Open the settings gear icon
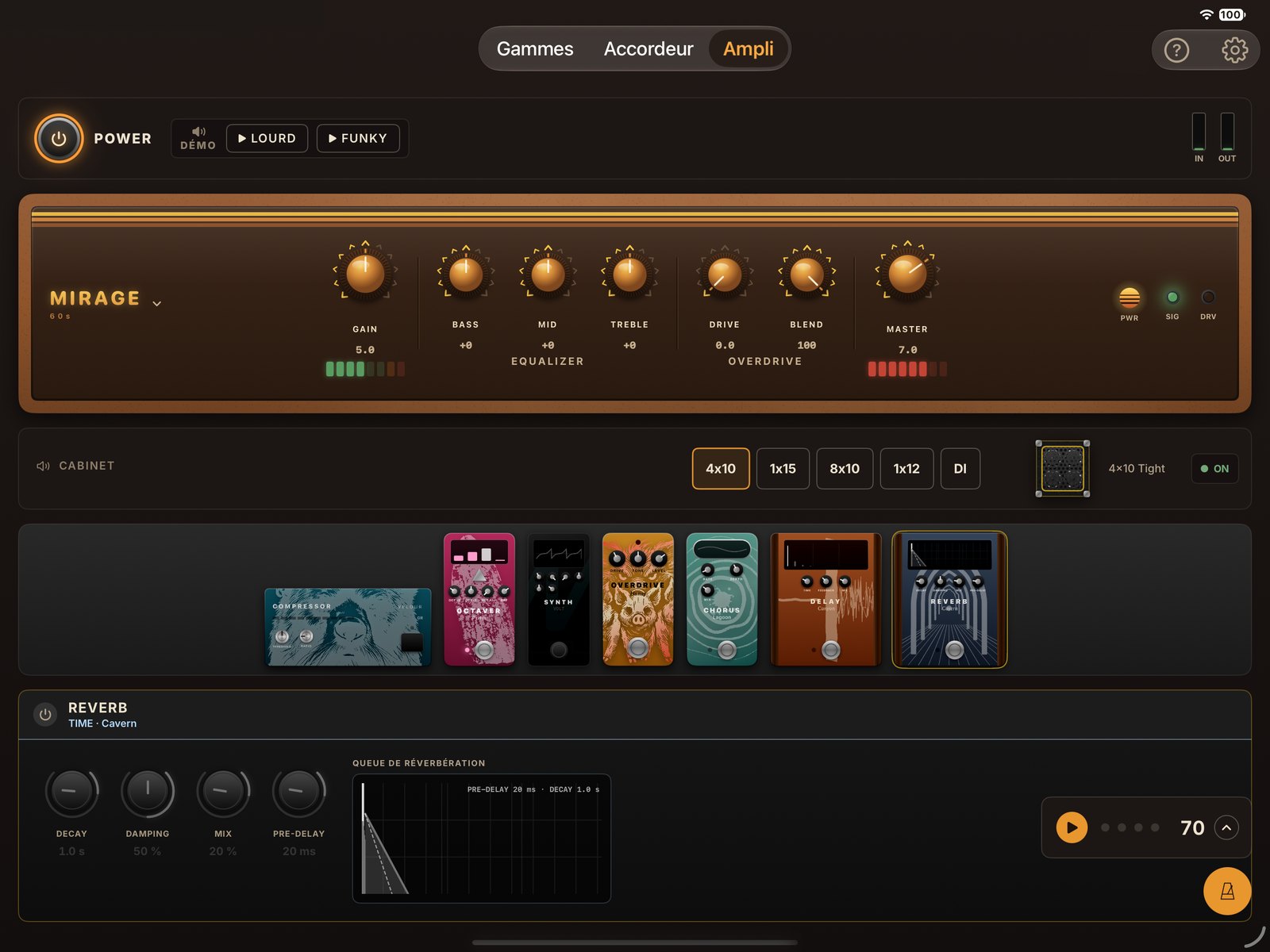The image size is (1270, 952). (1234, 51)
